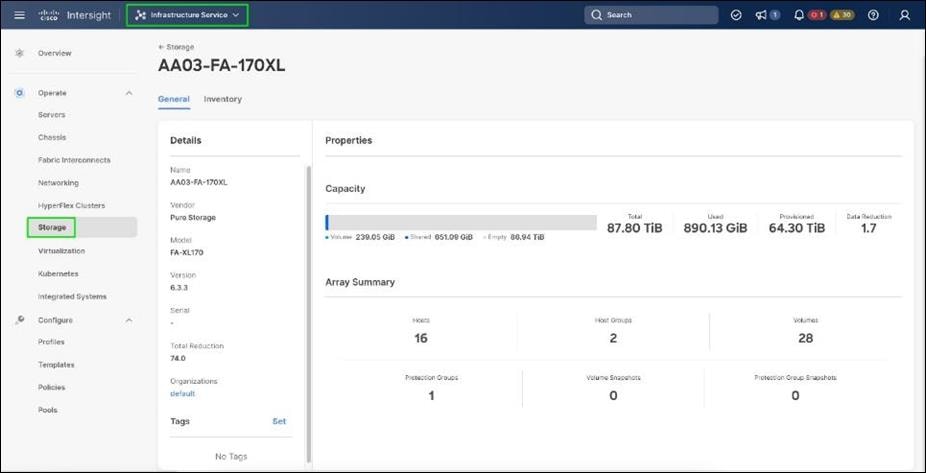Open the Infrastructure Service switcher dropdown

pyautogui.click(x=187, y=15)
